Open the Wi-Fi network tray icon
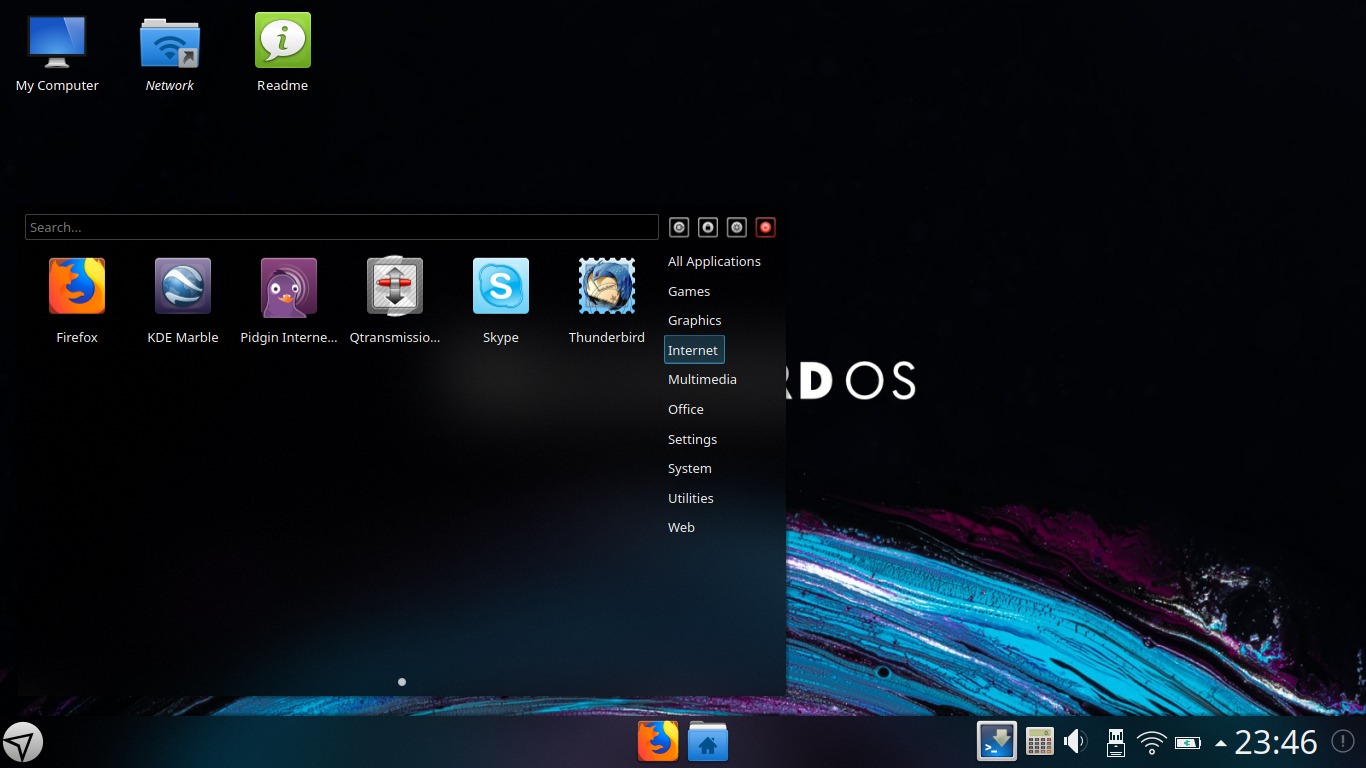The height and width of the screenshot is (768, 1366). pos(1152,743)
